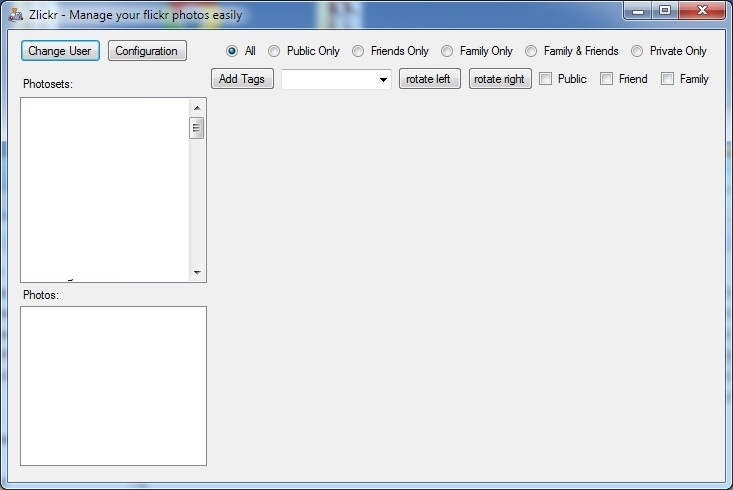Click inside the Photos list box
This screenshot has height=490, width=733.
(114, 386)
